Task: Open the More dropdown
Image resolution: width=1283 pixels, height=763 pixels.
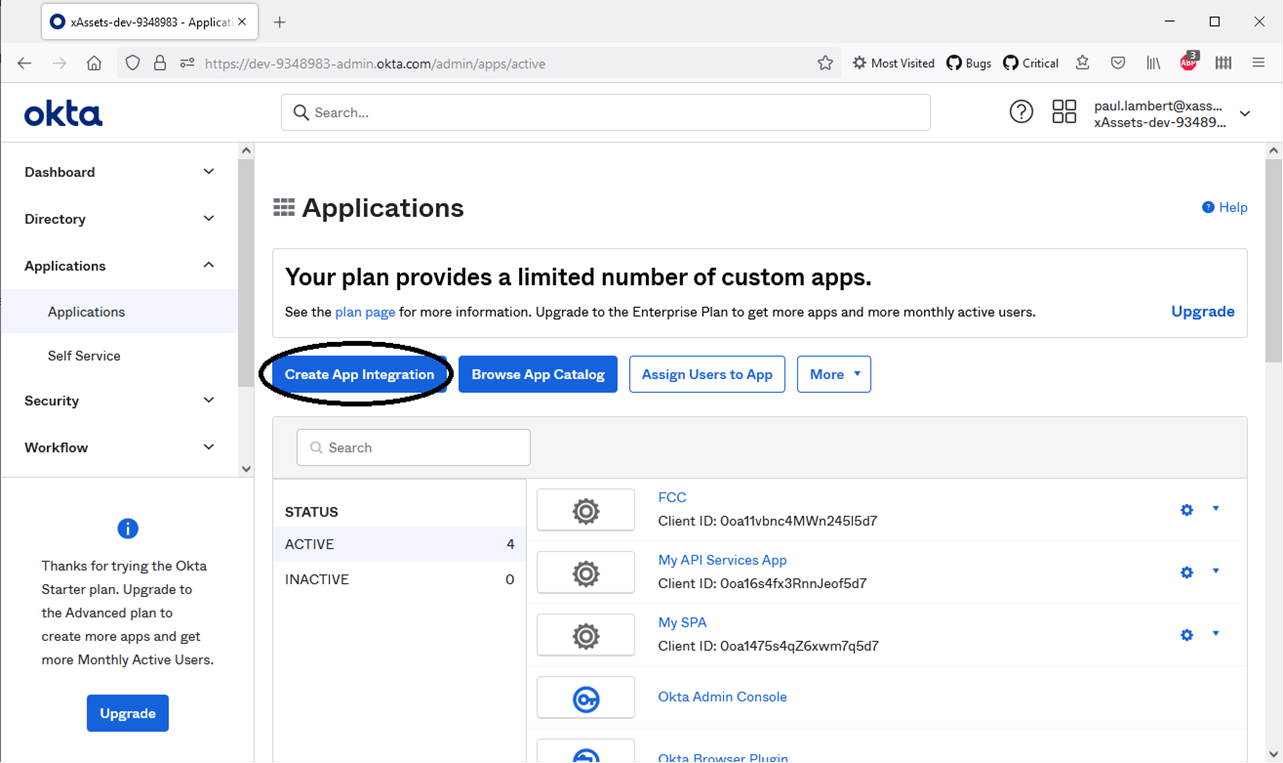Action: 833,374
